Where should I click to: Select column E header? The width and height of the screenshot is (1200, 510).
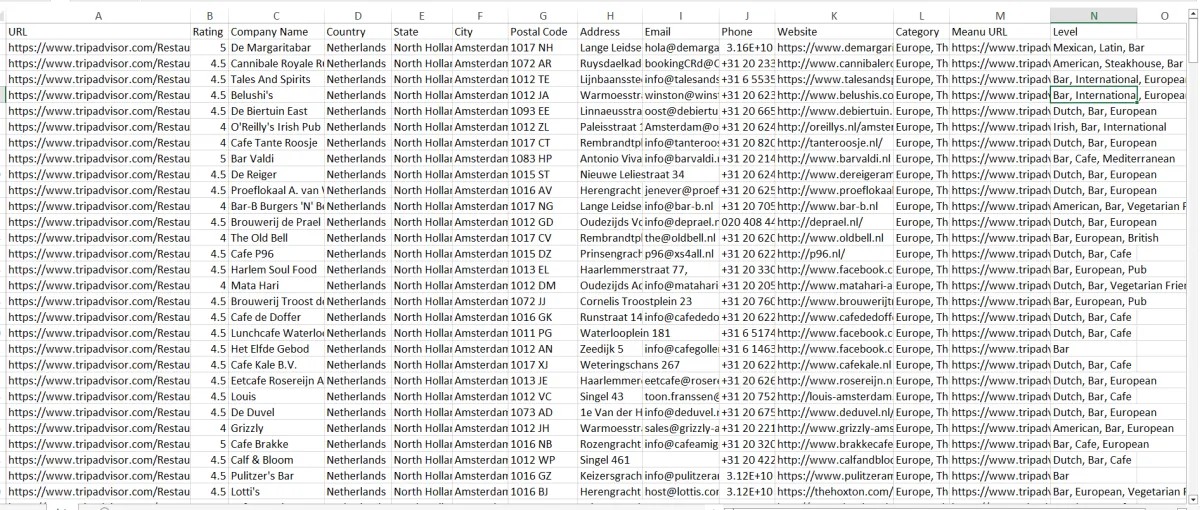click(421, 15)
